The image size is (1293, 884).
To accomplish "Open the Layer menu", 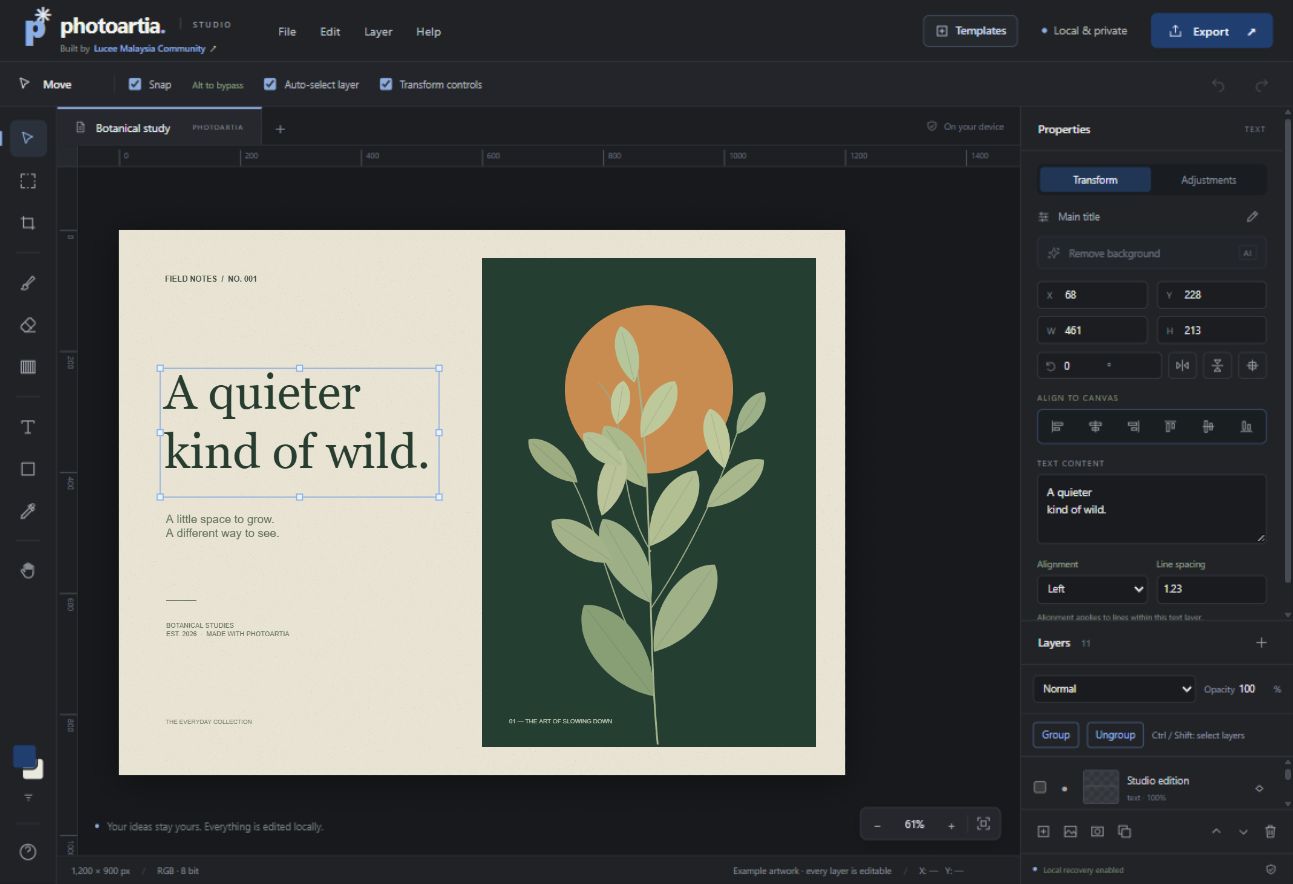I will (378, 32).
